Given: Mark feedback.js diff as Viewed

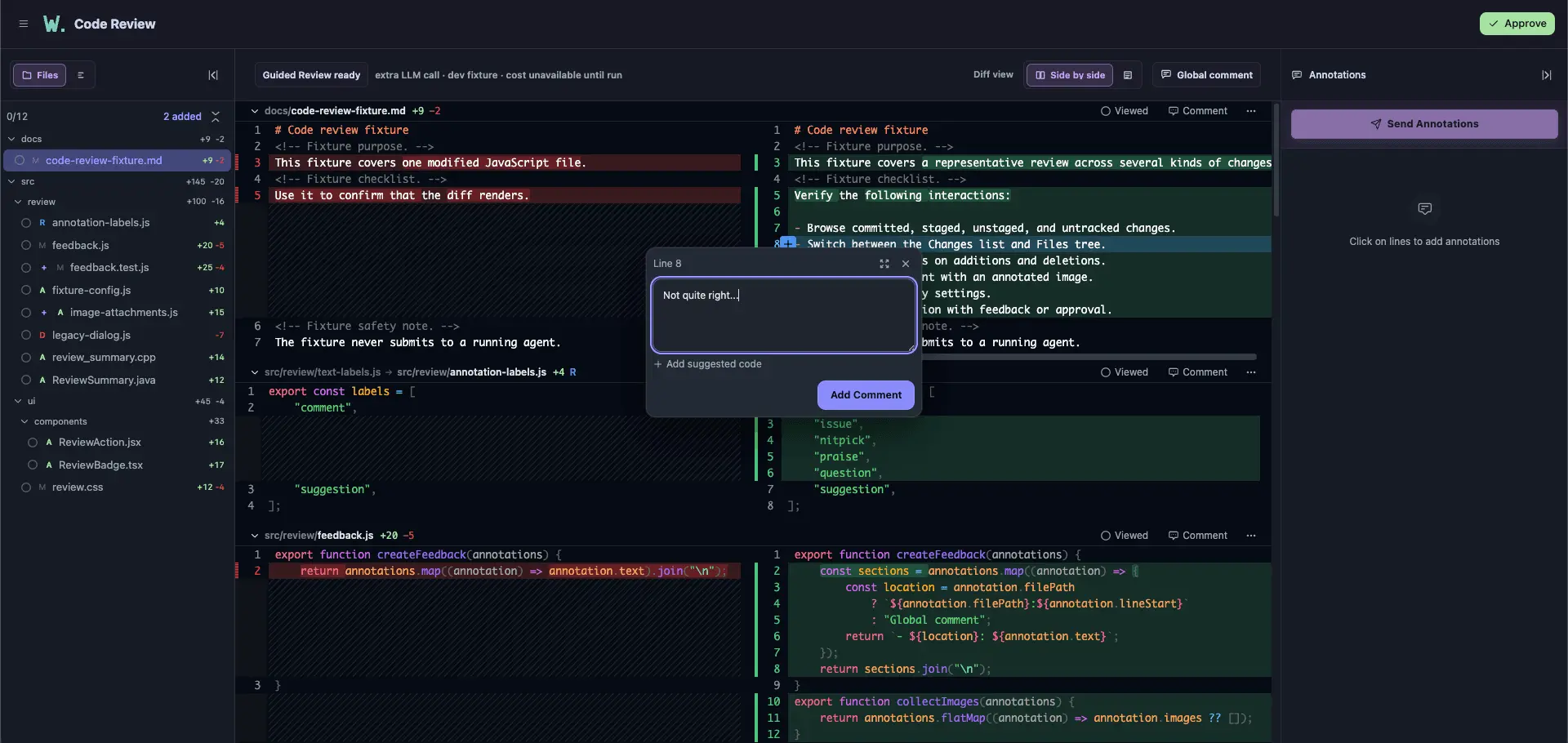Looking at the screenshot, I should (1125, 536).
